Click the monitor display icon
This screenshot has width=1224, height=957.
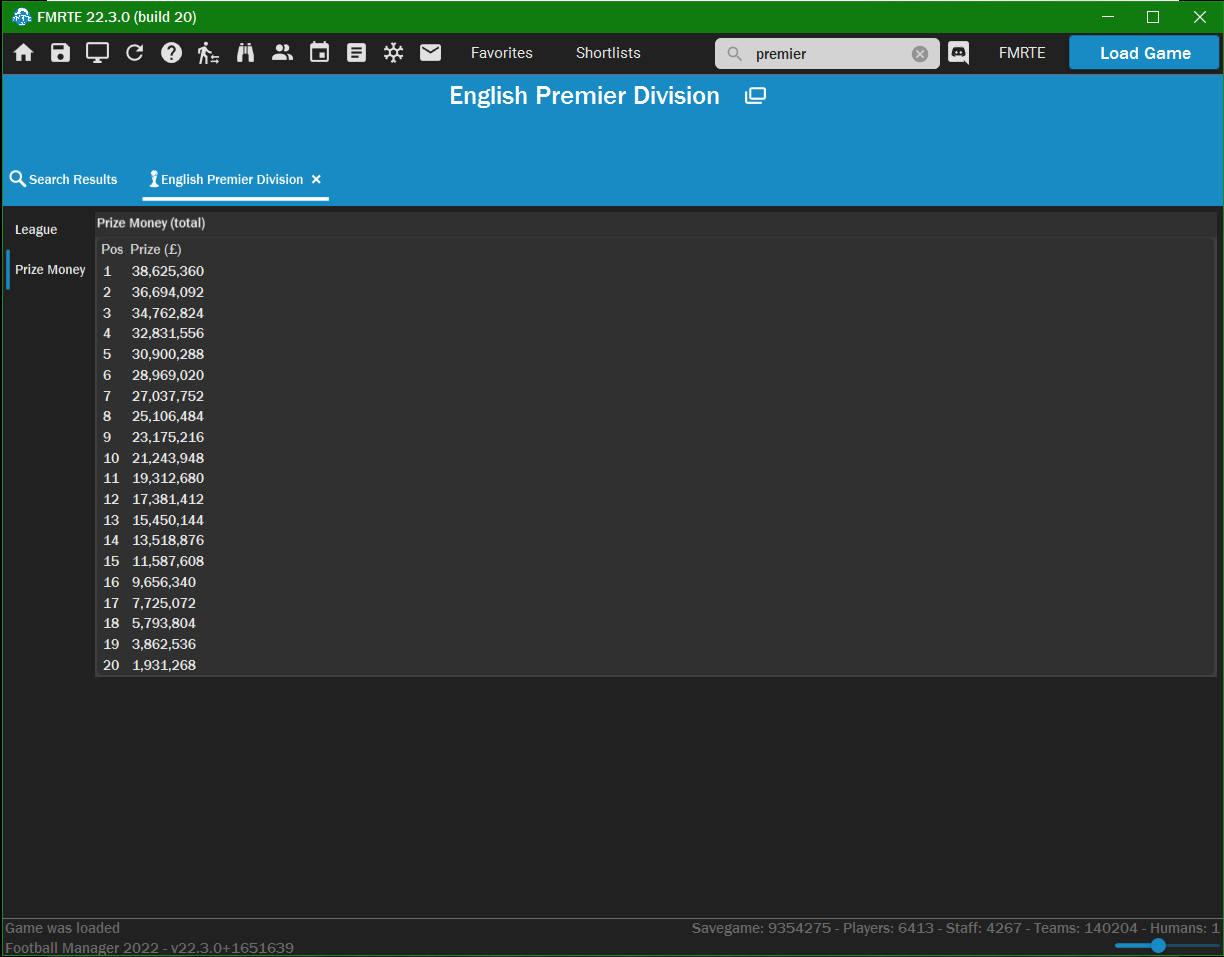pos(97,53)
